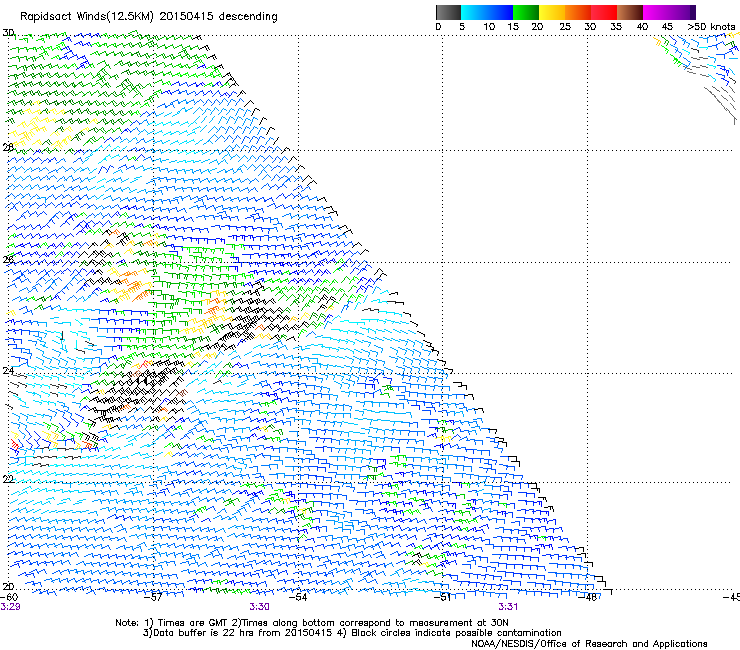Click the yellow 20-25 knots legend segment
Viewport: 740px width, 650px height.
(x=552, y=12)
